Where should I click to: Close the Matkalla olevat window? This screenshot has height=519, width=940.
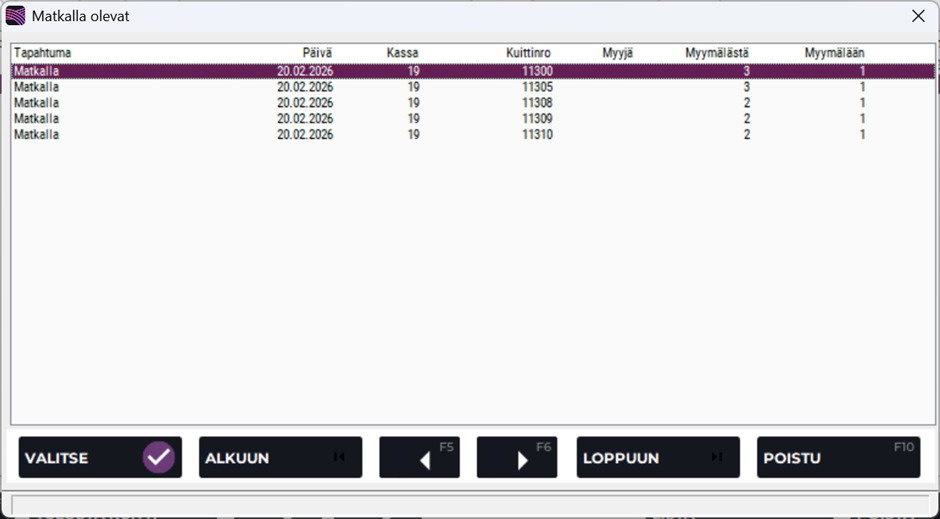[x=917, y=16]
